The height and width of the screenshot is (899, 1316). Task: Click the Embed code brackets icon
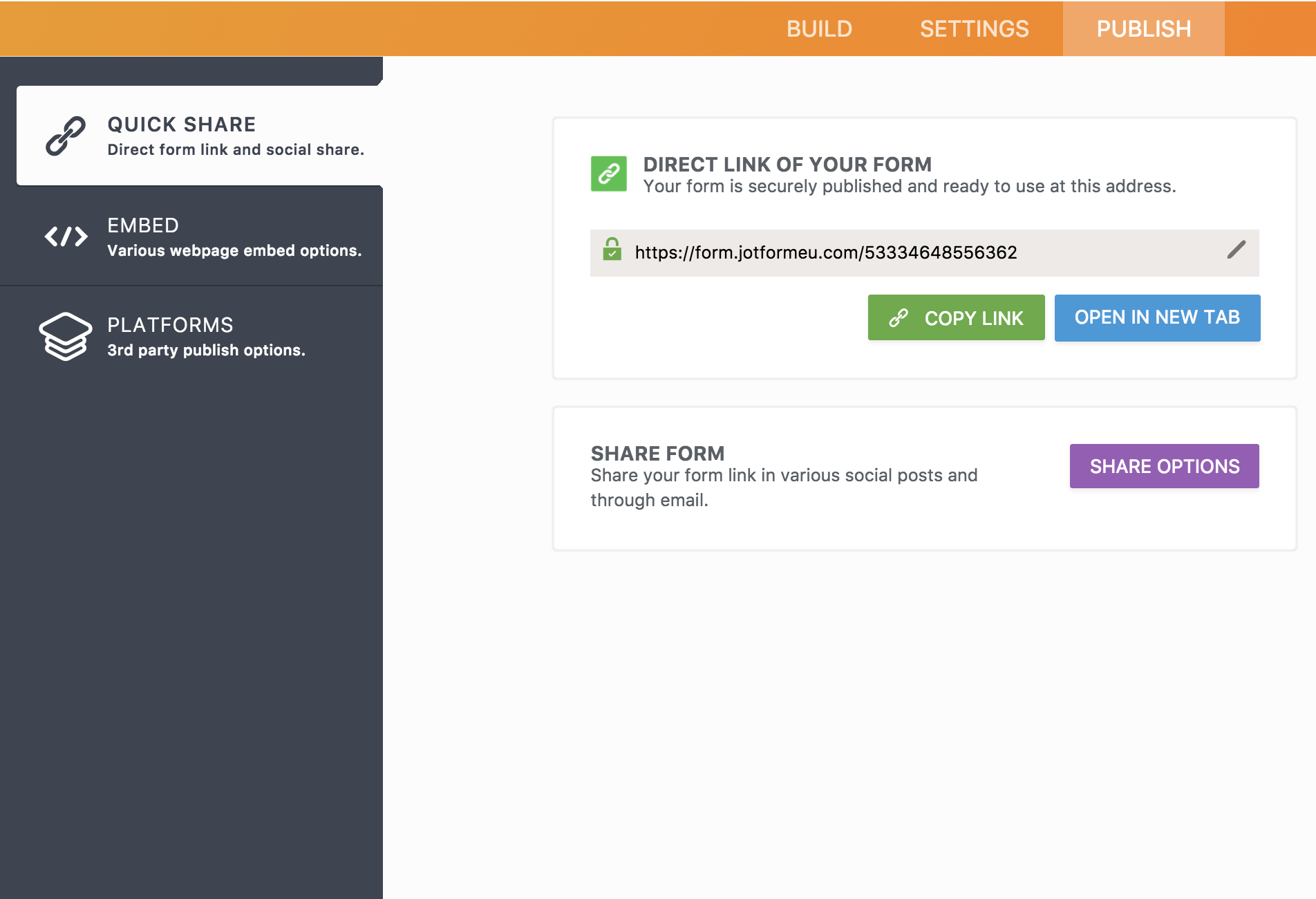66,237
